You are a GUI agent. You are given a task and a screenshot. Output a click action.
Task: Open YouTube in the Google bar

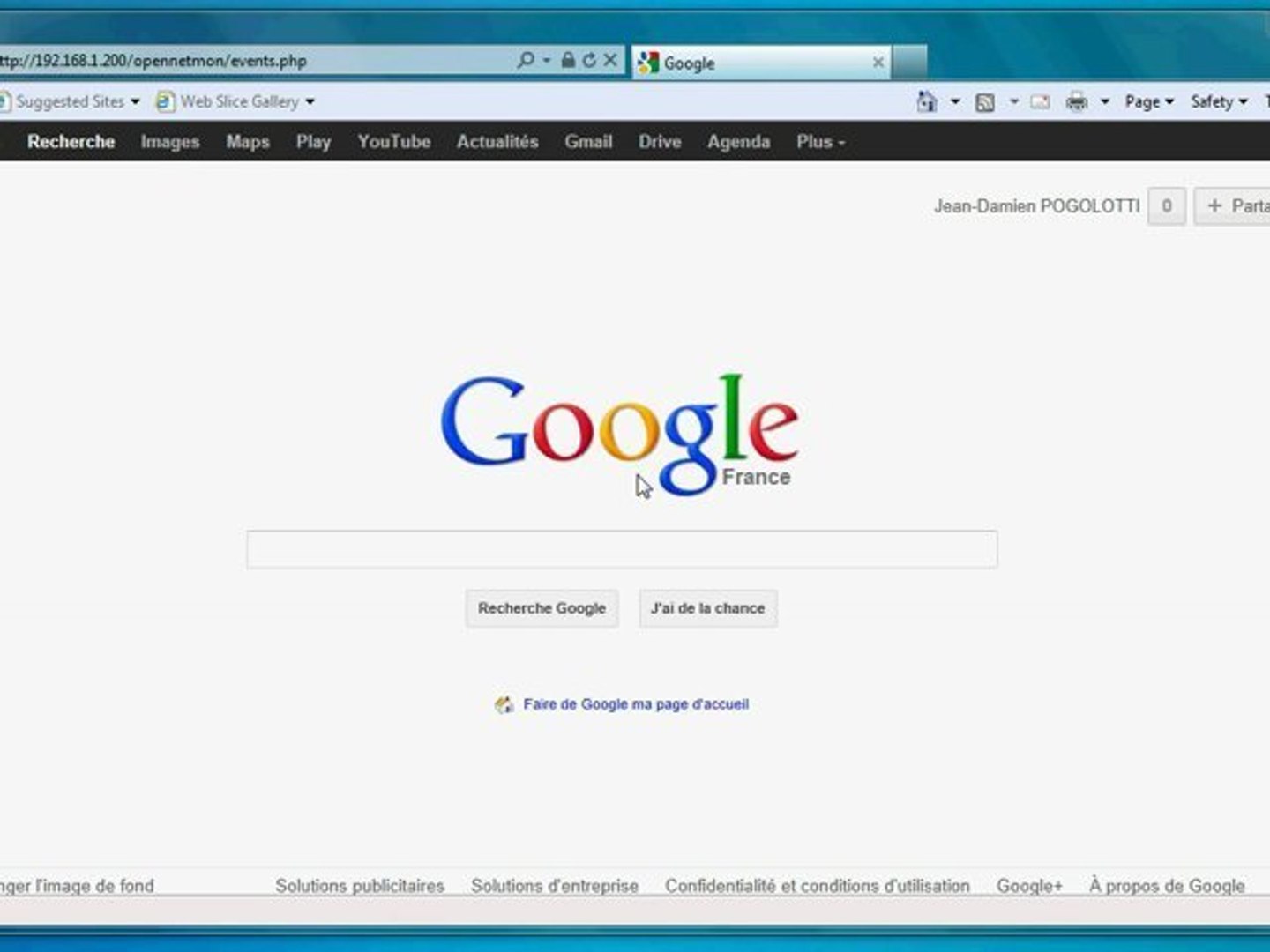[x=394, y=141]
